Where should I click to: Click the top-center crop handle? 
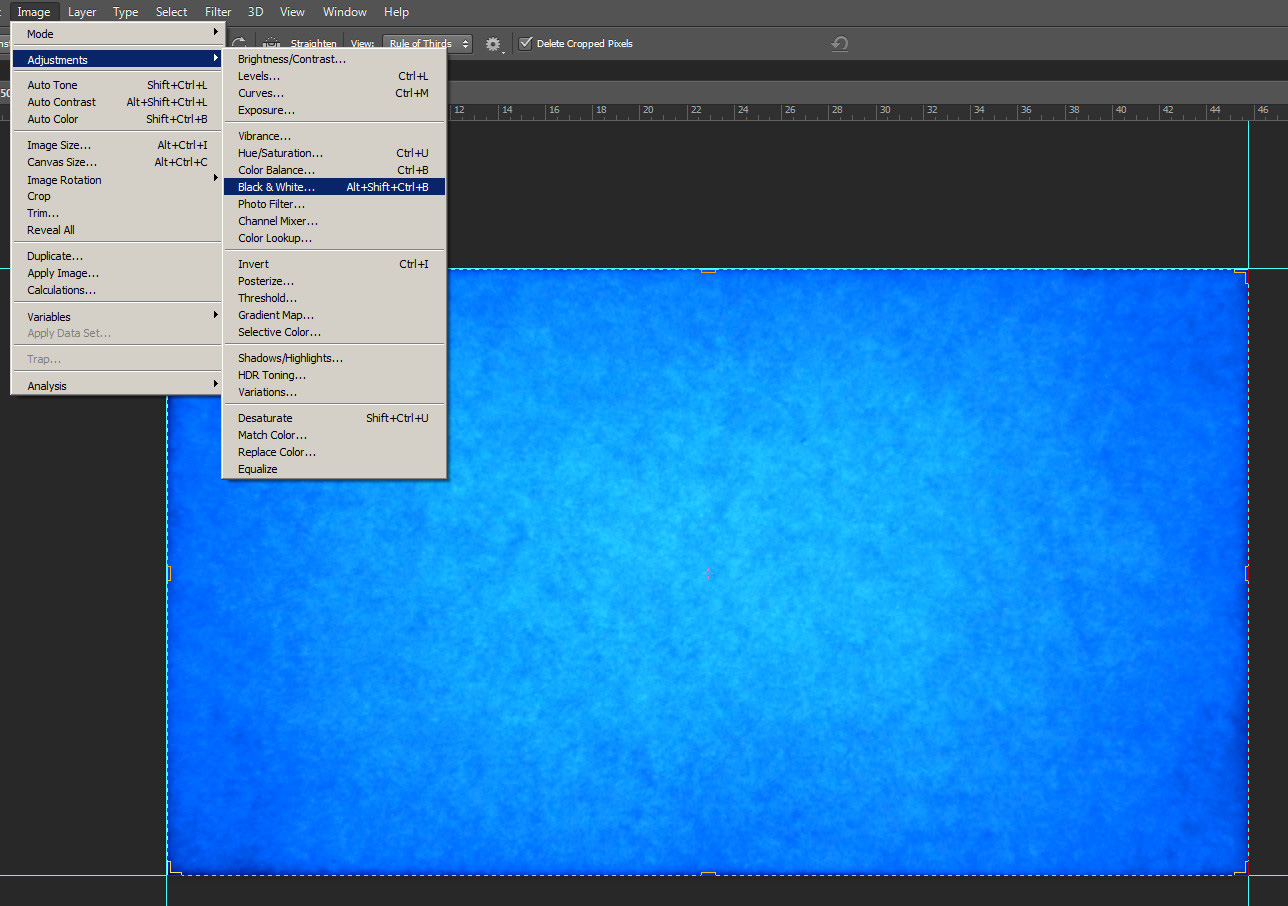click(708, 271)
